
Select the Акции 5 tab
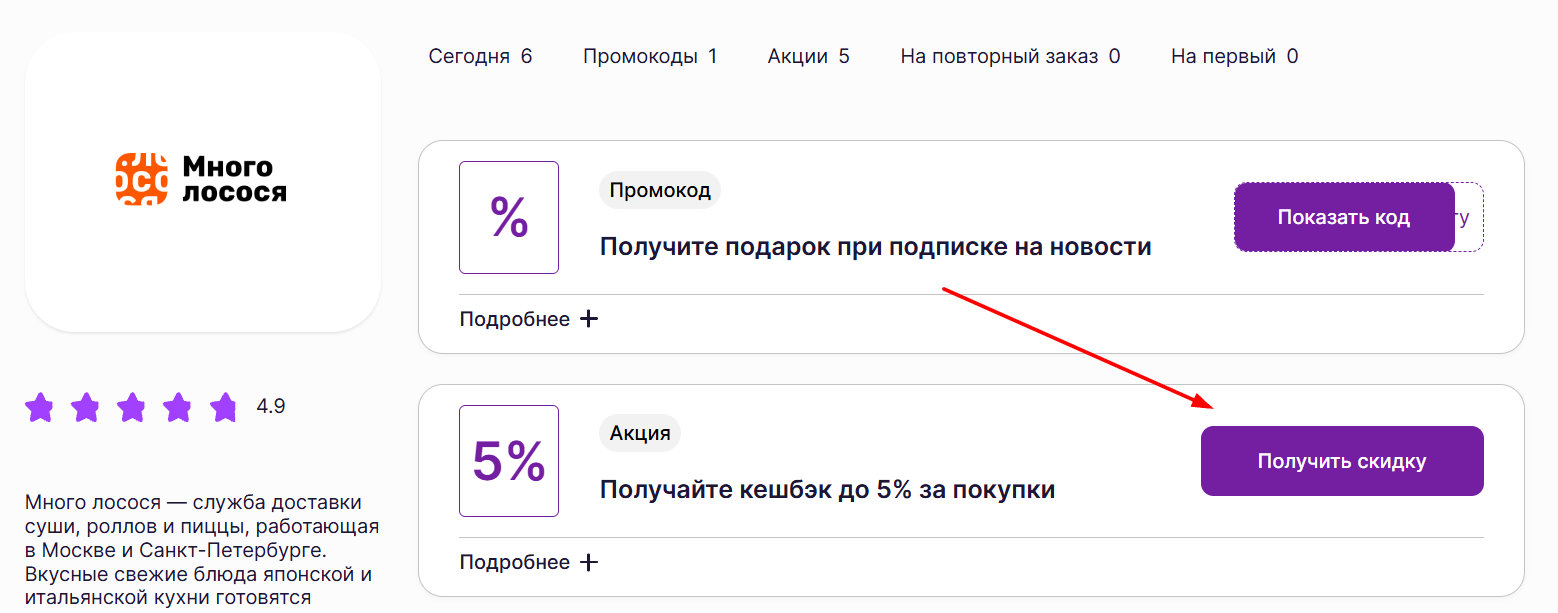[x=808, y=56]
